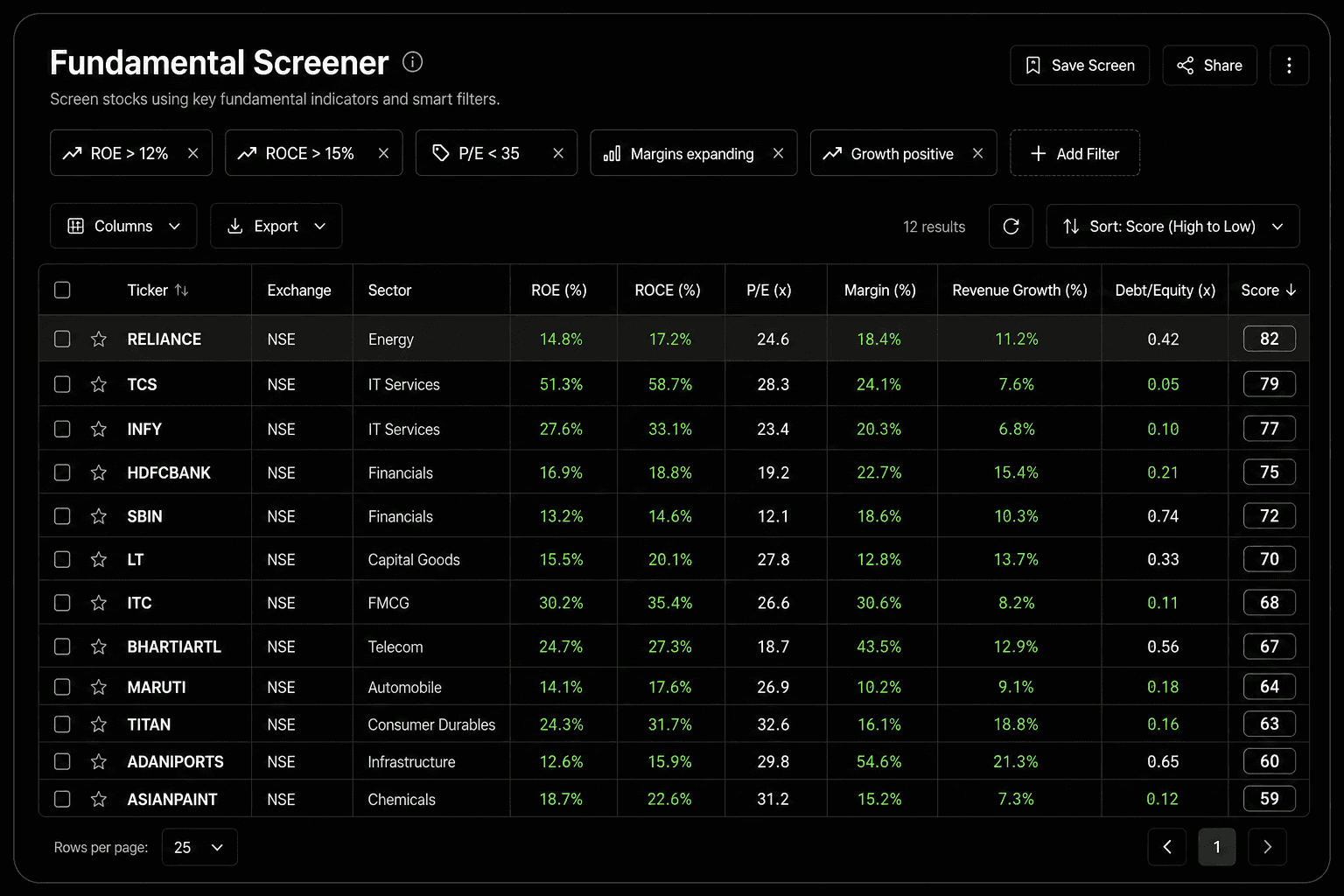Click the Share button
Image resolution: width=1344 pixels, height=896 pixels.
coord(1209,66)
